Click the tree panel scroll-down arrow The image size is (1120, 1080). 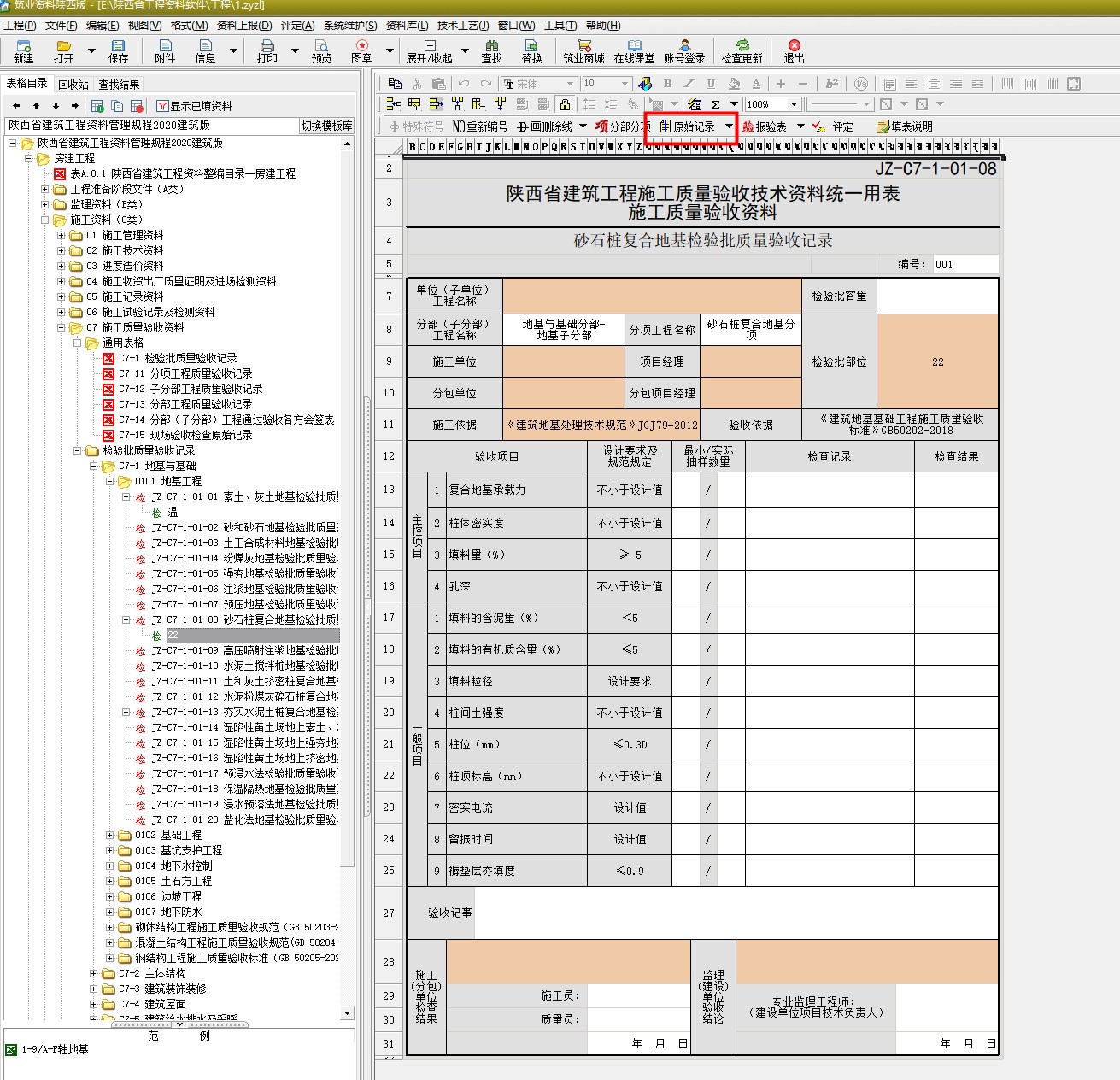click(x=347, y=1012)
